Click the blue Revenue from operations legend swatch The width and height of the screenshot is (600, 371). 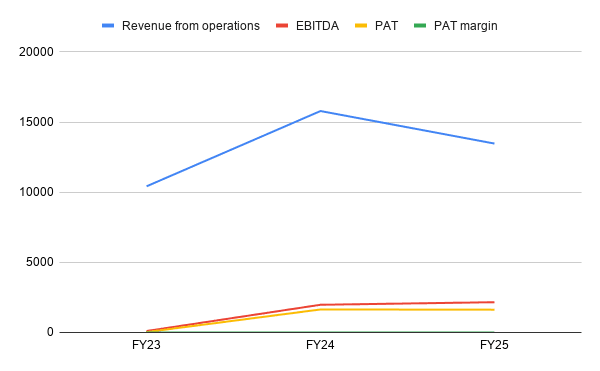tap(108, 26)
